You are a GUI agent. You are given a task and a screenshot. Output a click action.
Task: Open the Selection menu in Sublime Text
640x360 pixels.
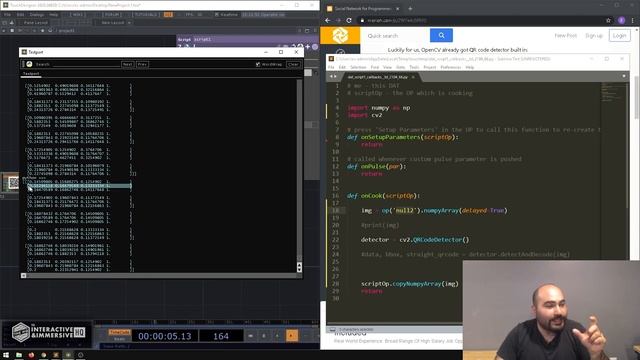[x=358, y=67]
